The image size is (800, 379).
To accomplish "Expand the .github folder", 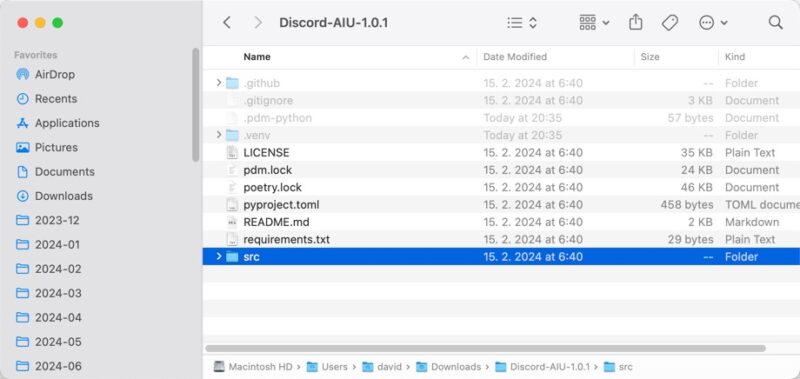I will pos(219,83).
